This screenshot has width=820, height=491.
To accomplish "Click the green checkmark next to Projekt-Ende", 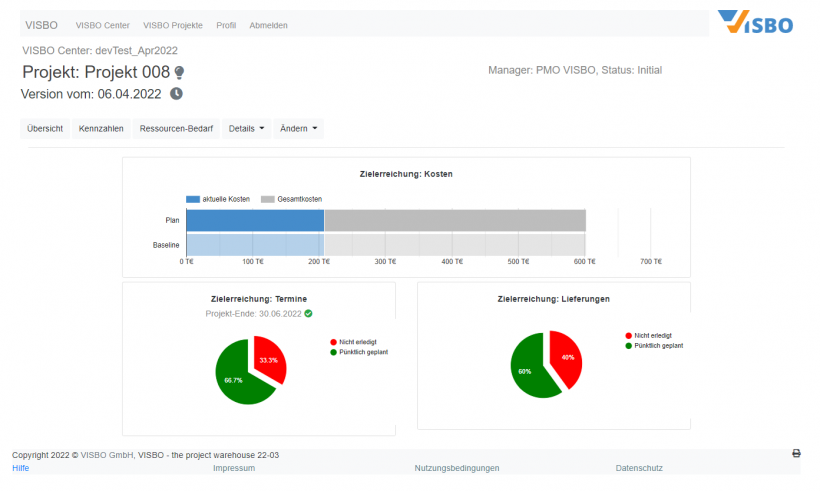I will (309, 313).
